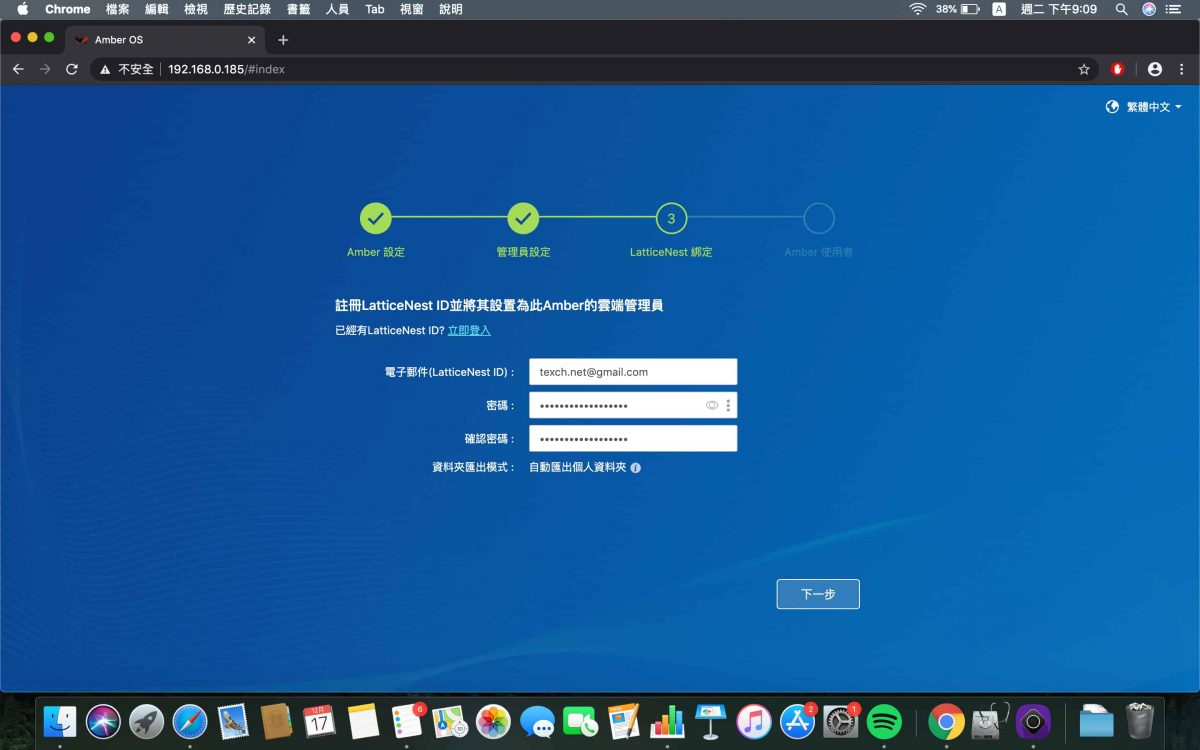Open Siri from the Dock
This screenshot has width=1200, height=750.
(x=103, y=721)
